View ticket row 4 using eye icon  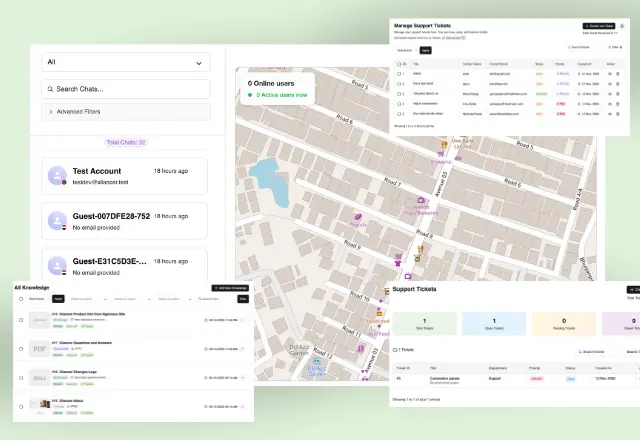pyautogui.click(x=610, y=104)
